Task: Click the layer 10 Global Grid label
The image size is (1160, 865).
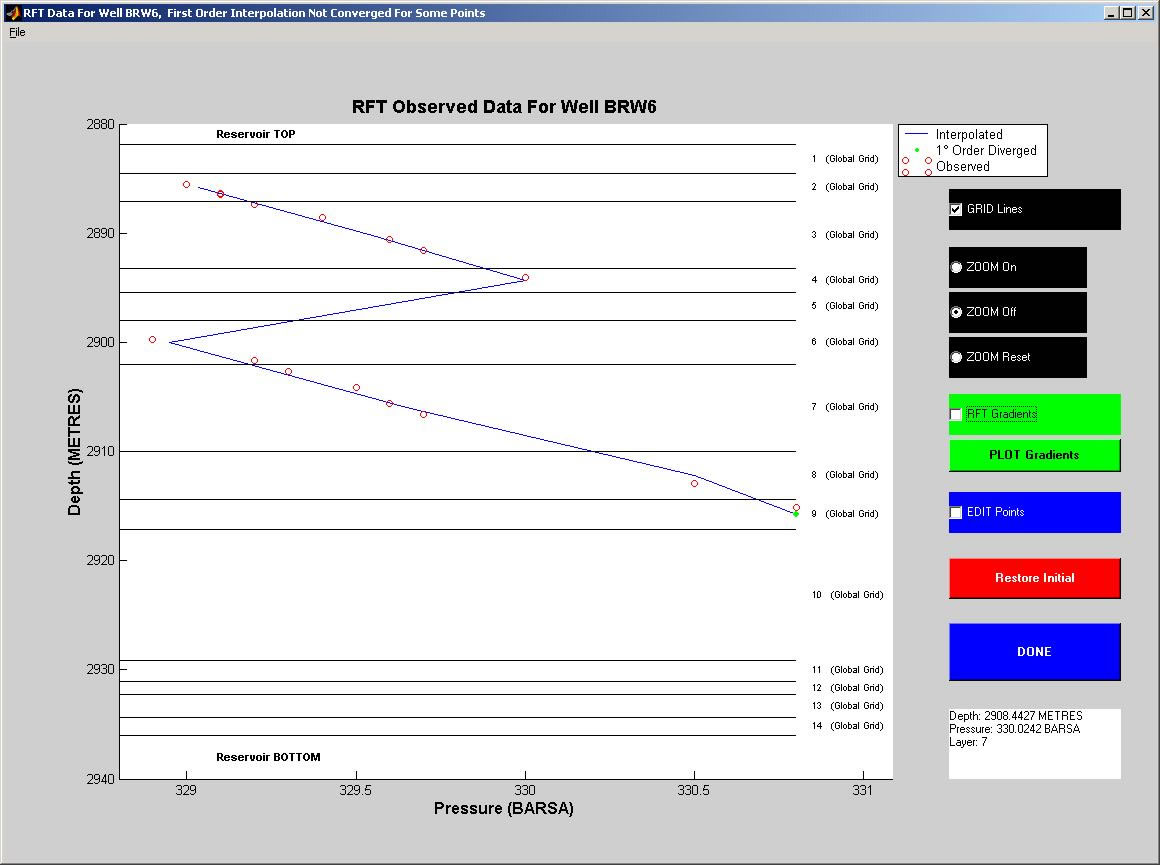Action: [x=847, y=595]
